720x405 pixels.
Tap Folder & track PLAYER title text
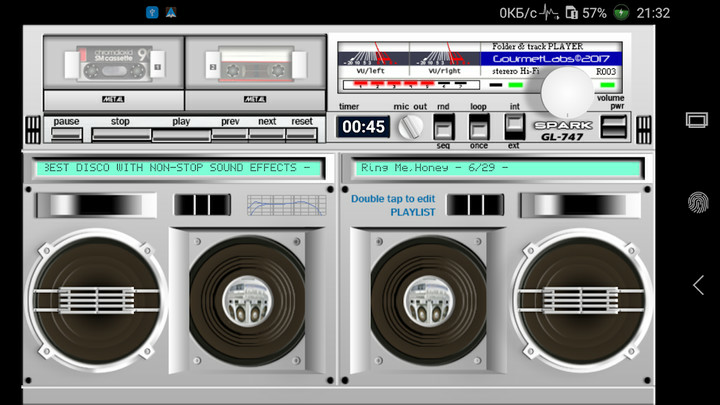(537, 46)
